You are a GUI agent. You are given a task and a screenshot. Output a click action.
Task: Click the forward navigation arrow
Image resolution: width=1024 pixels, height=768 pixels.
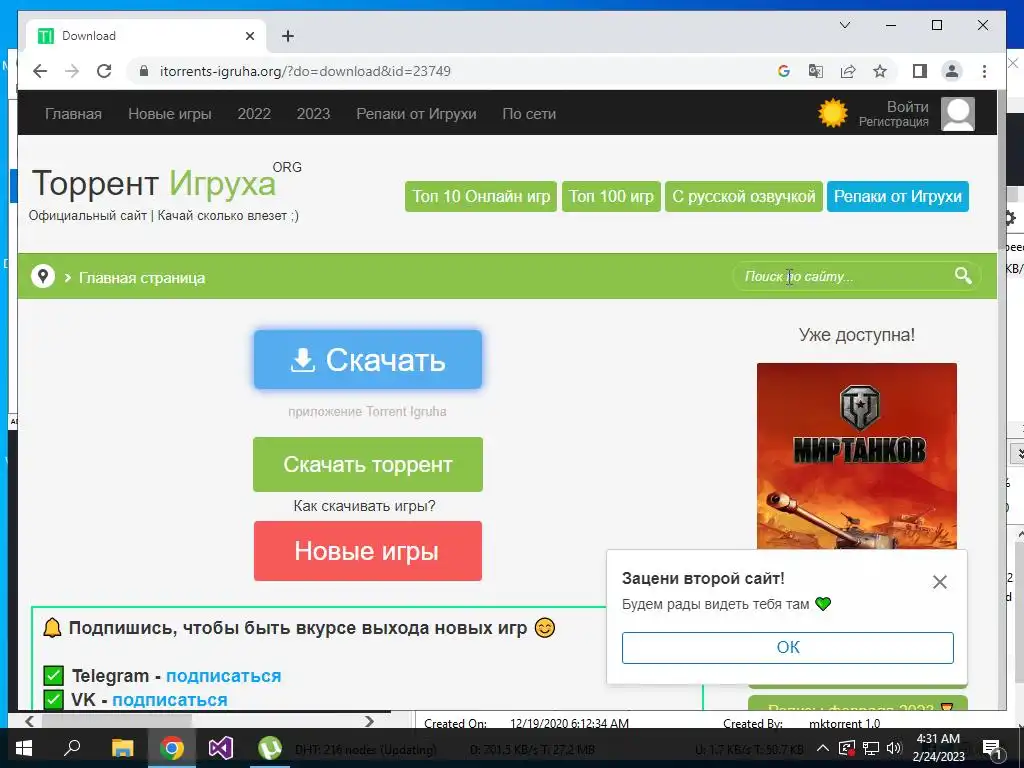click(72, 71)
